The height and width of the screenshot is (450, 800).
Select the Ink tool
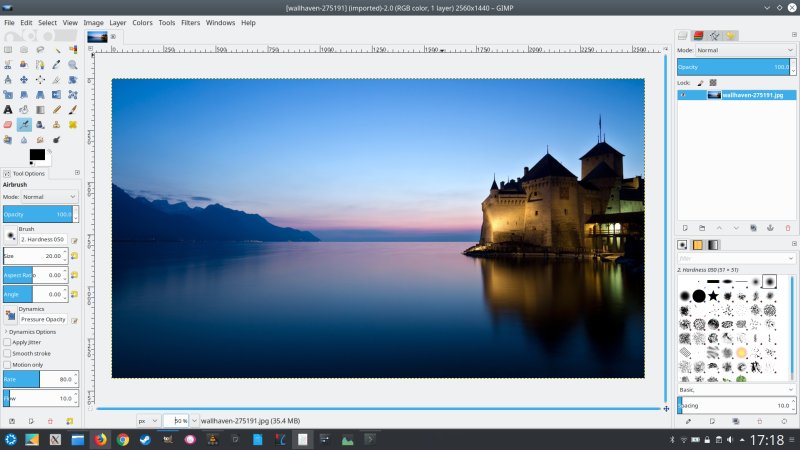pyautogui.click(x=40, y=124)
